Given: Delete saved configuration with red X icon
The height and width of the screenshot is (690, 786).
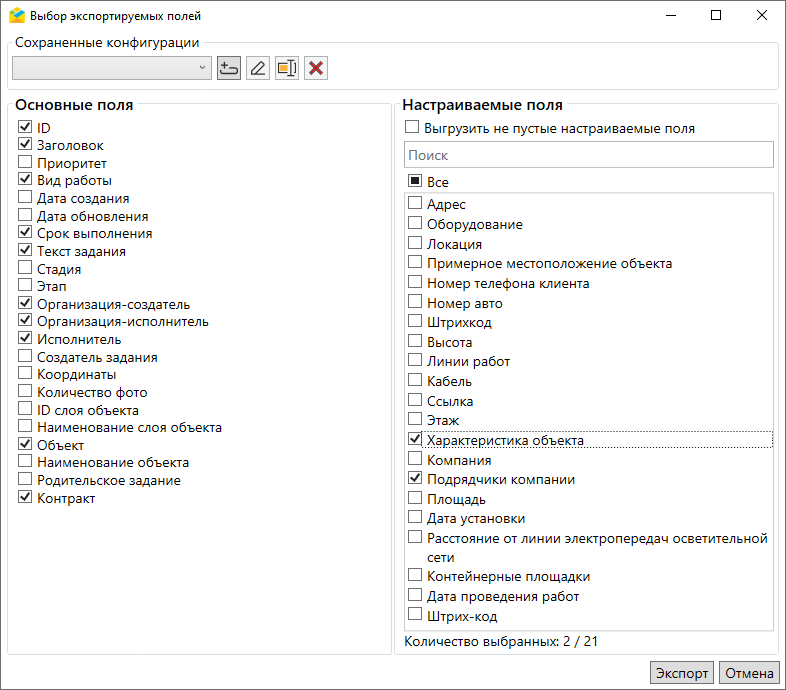Looking at the screenshot, I should pos(316,68).
